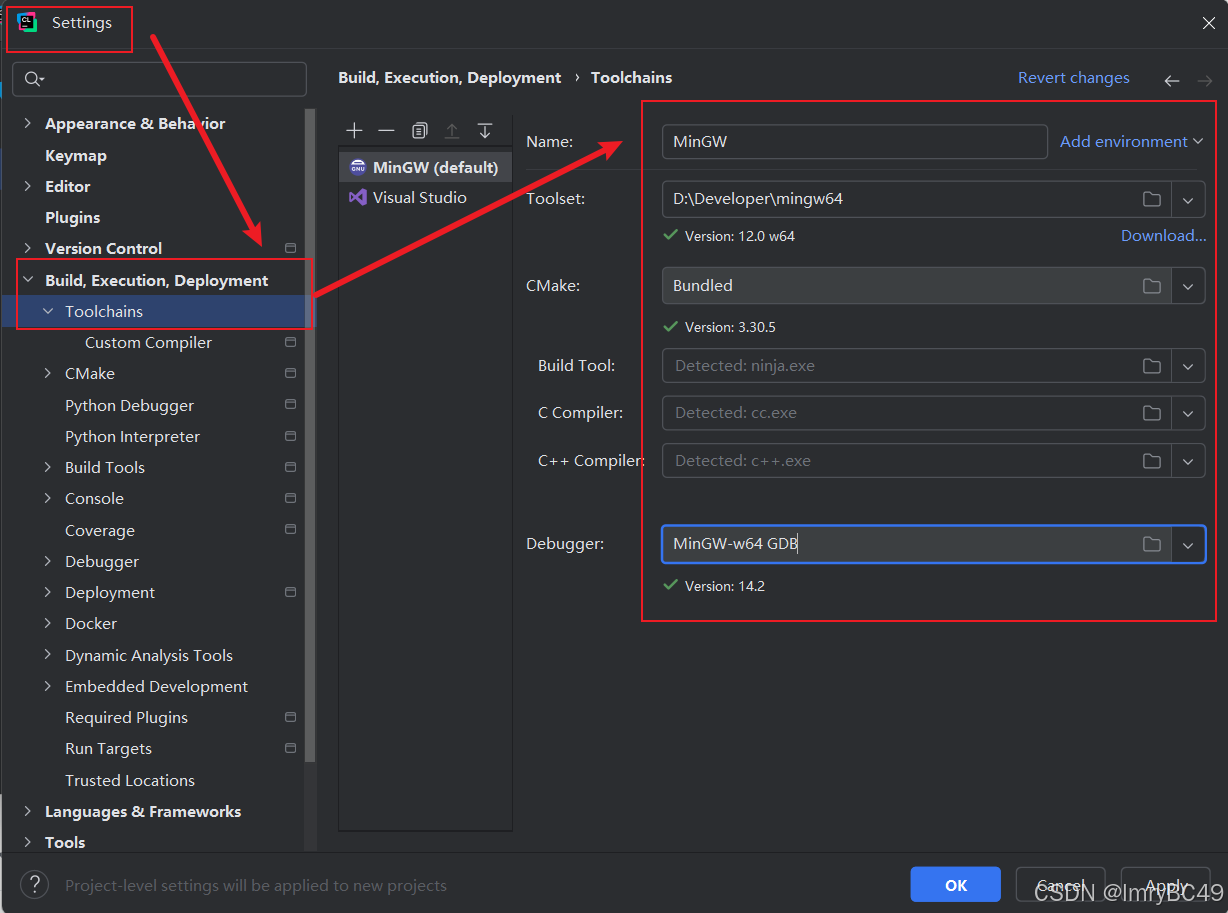Open Embedded Development settings
1228x913 pixels.
156,686
